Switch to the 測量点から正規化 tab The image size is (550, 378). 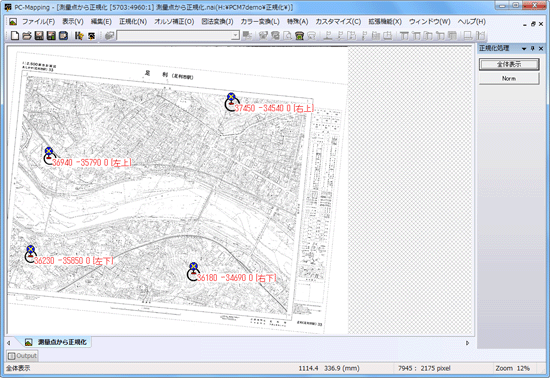pos(58,342)
